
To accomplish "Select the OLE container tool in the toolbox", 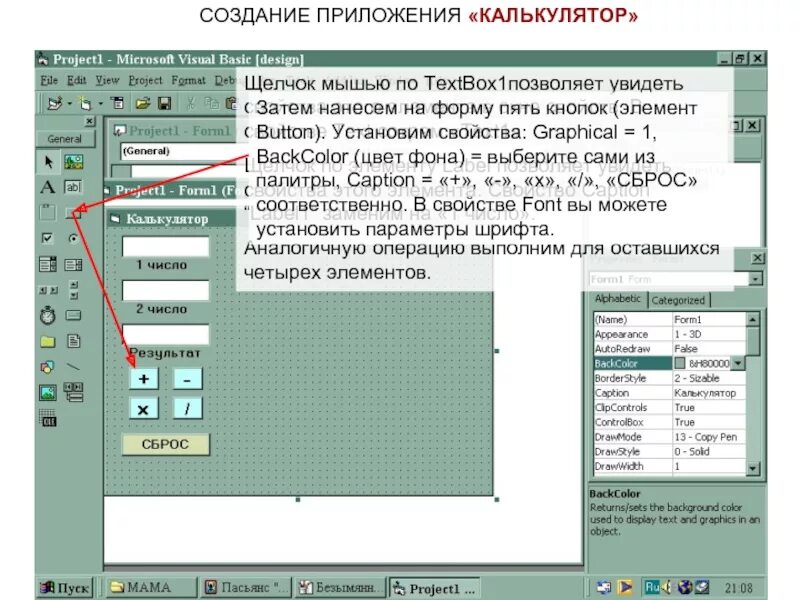I will coord(47,418).
